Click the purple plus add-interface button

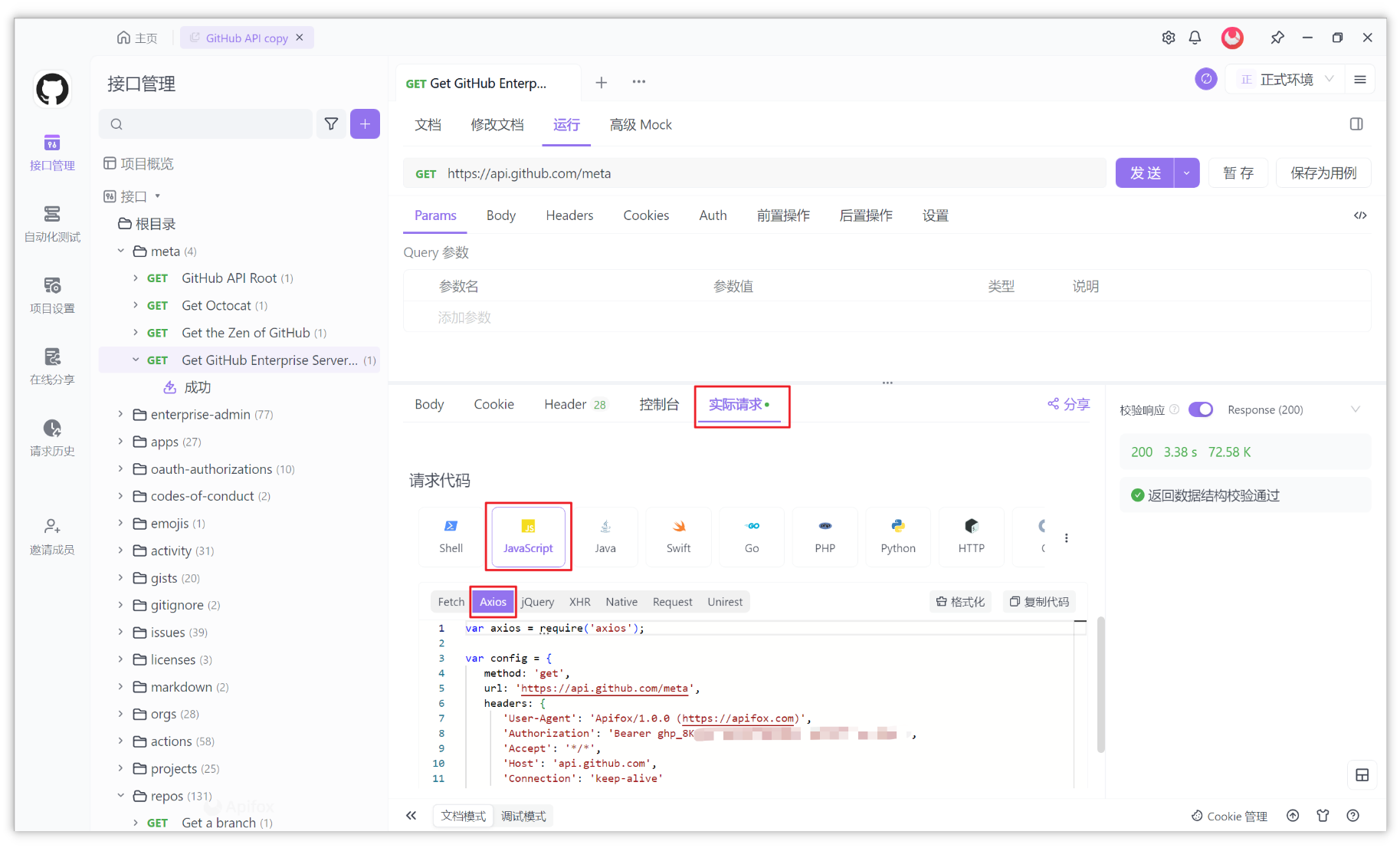pos(365,124)
